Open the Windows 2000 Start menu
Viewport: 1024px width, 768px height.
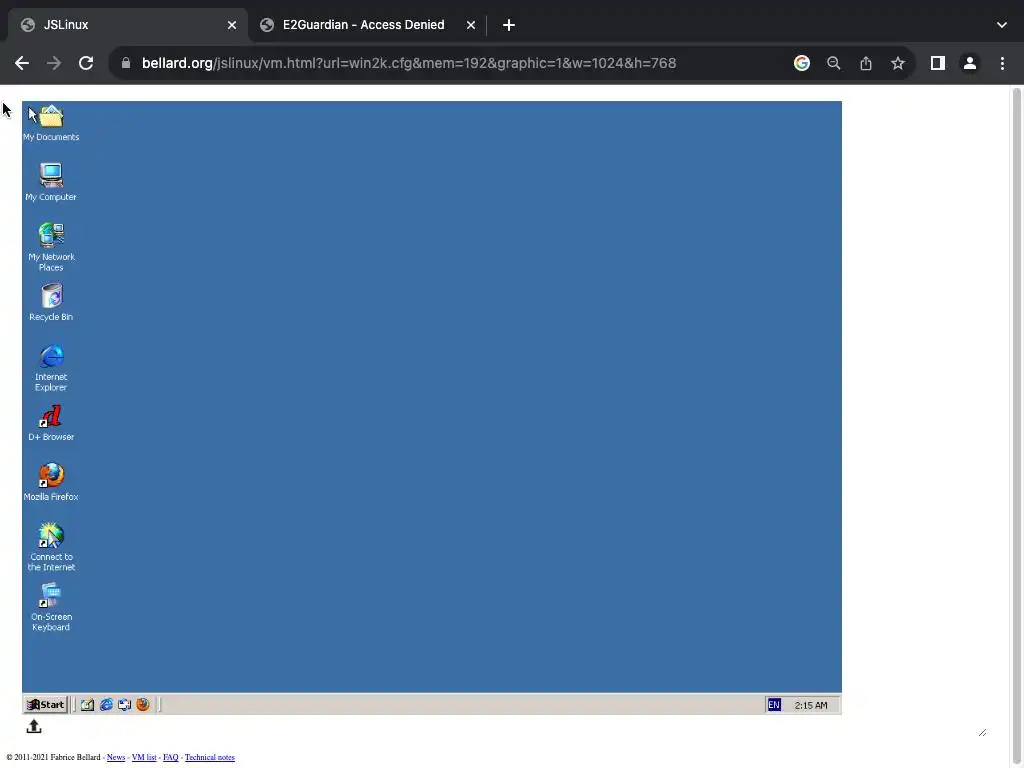point(46,705)
